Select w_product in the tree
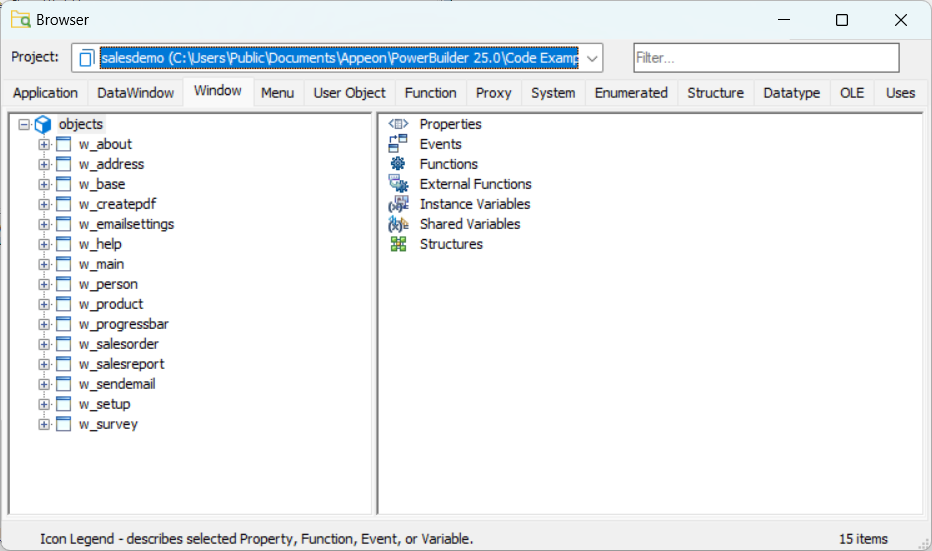The width and height of the screenshot is (932, 551). 110,304
